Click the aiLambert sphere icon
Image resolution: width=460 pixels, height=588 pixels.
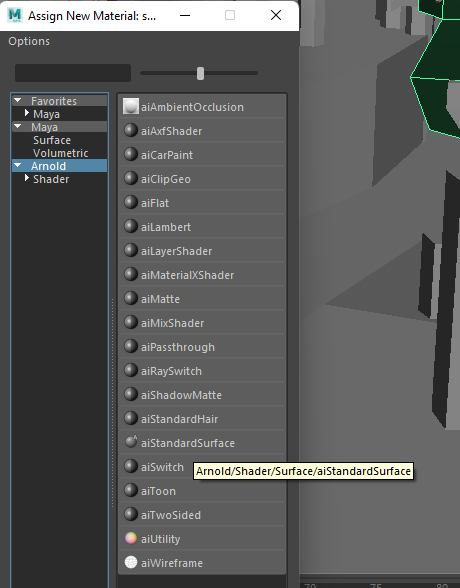130,226
